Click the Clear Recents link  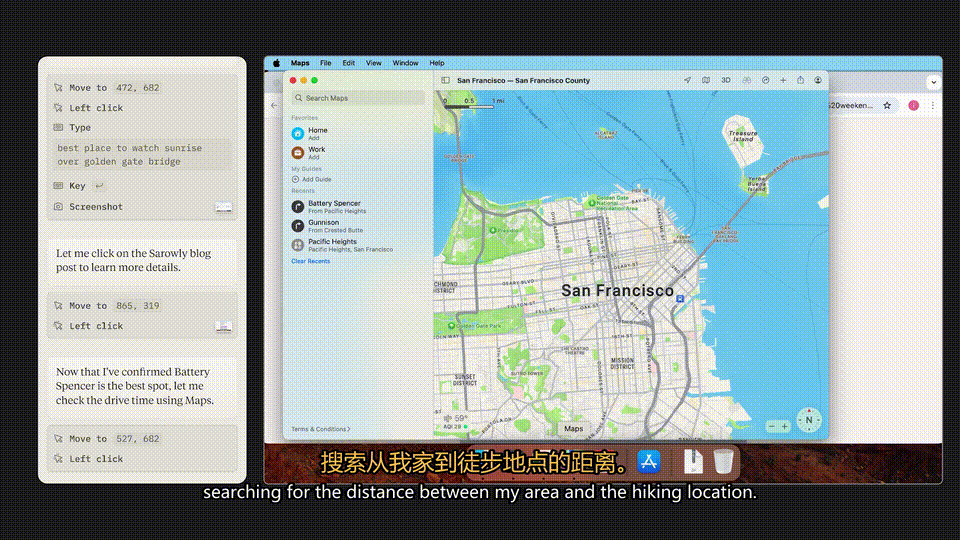point(310,261)
